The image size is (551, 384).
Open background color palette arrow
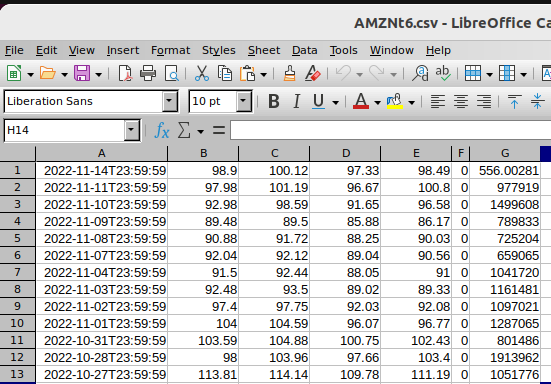[x=411, y=103]
